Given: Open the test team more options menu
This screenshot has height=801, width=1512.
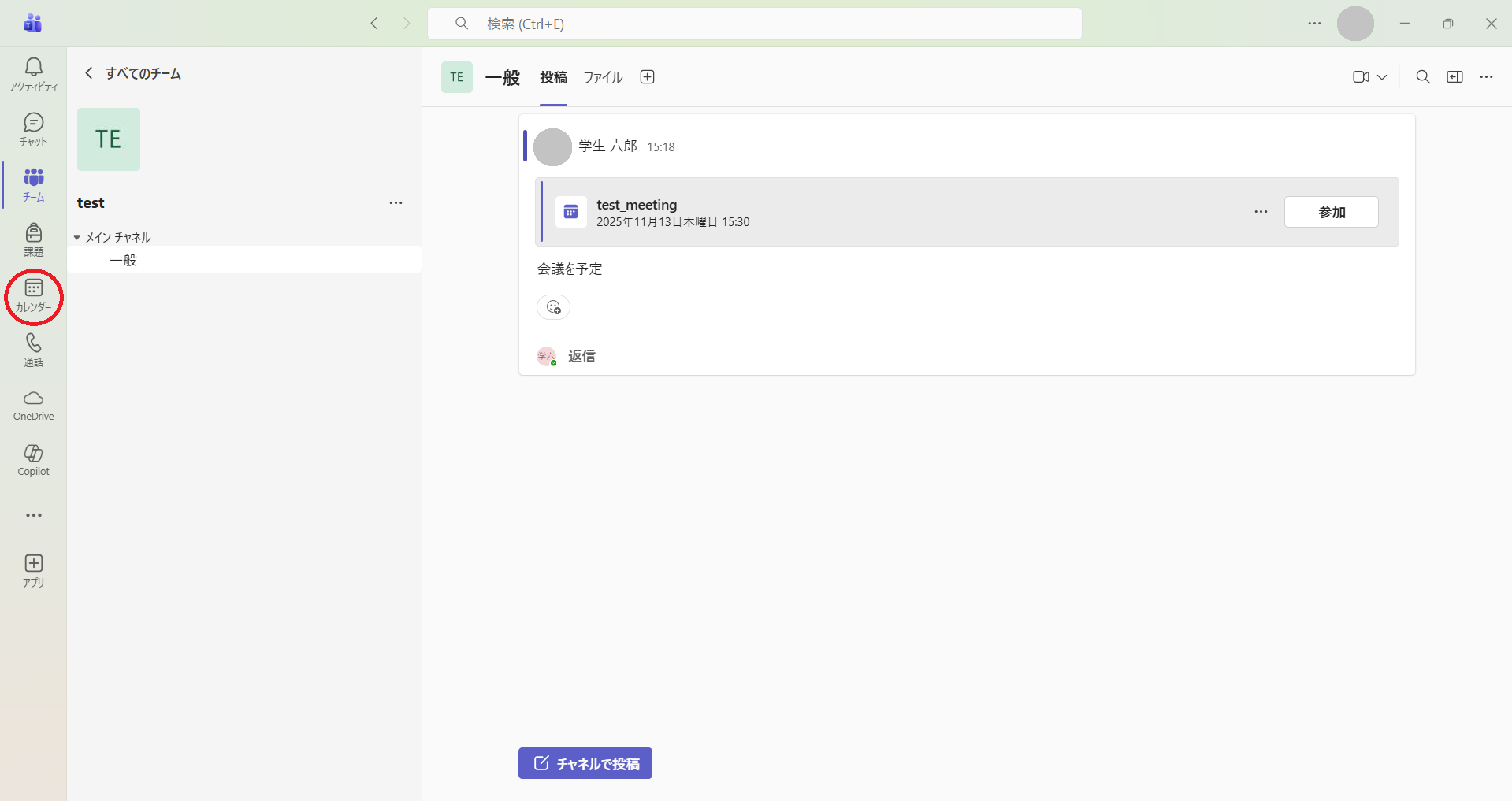Looking at the screenshot, I should point(396,203).
